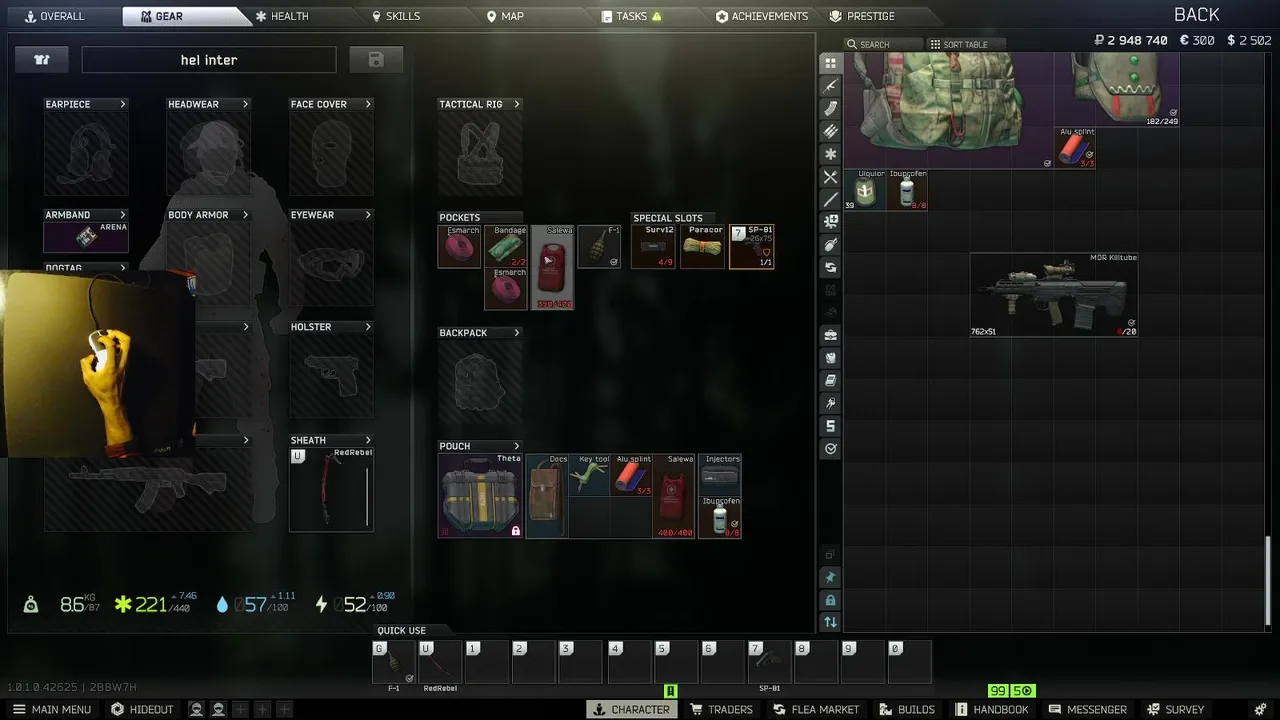Select the Theta secure container in pouch

pyautogui.click(x=481, y=496)
